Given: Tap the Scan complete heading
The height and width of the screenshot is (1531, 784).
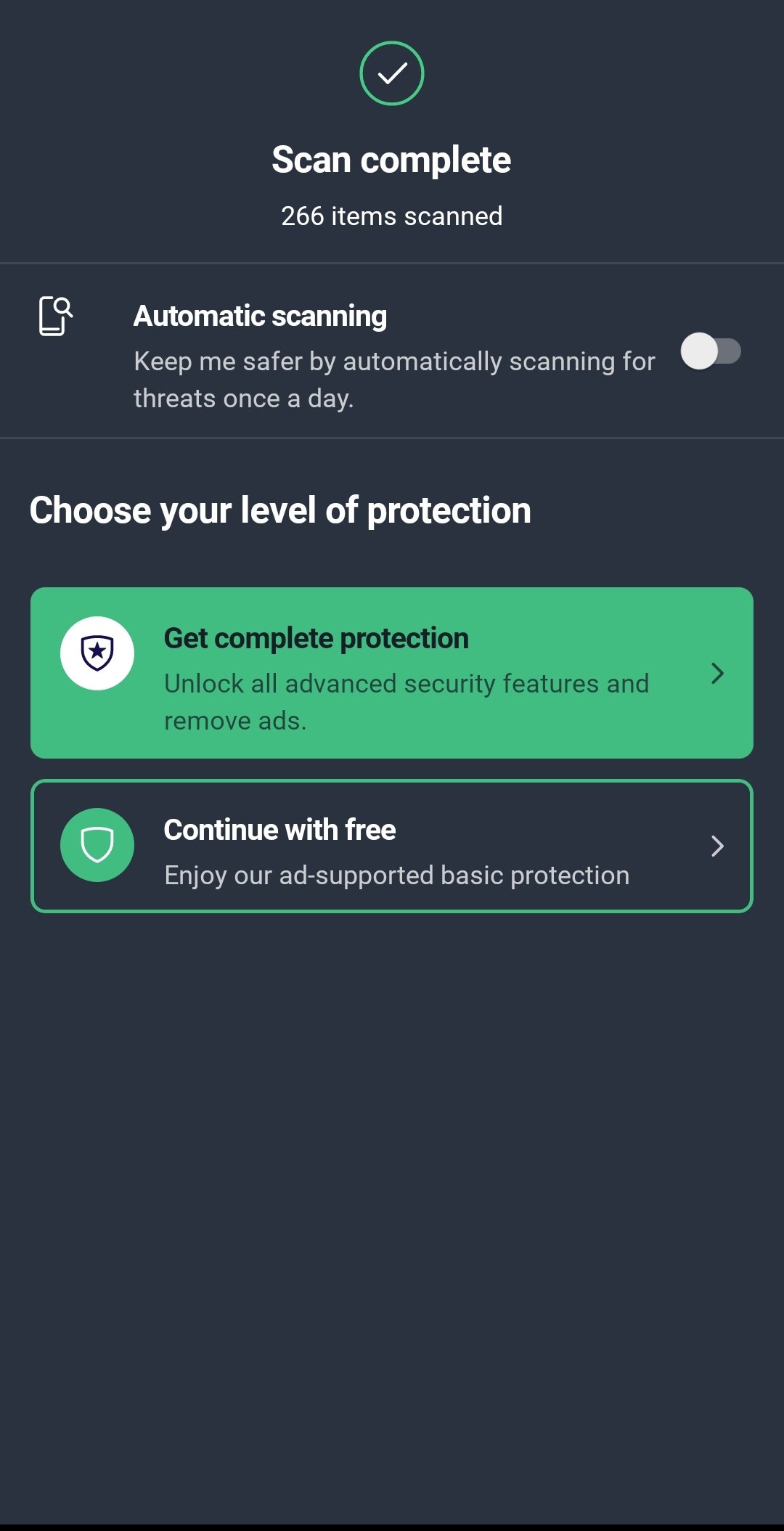Looking at the screenshot, I should click(x=391, y=160).
